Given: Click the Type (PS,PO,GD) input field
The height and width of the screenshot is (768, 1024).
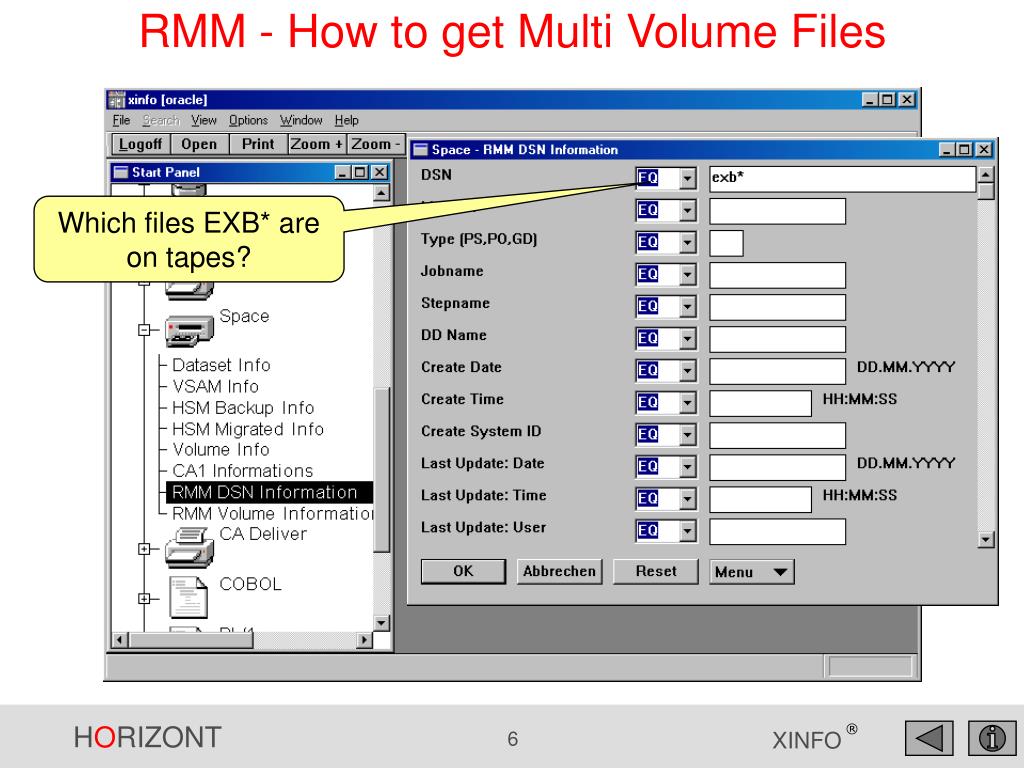Looking at the screenshot, I should [726, 243].
